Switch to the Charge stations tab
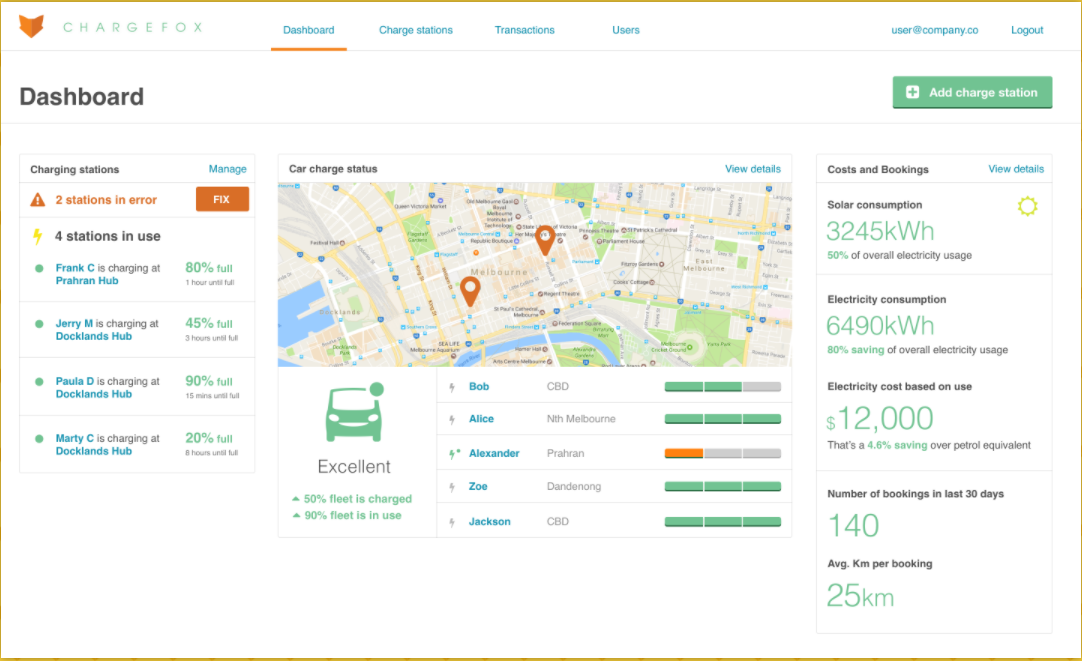The width and height of the screenshot is (1082, 661). [x=415, y=30]
